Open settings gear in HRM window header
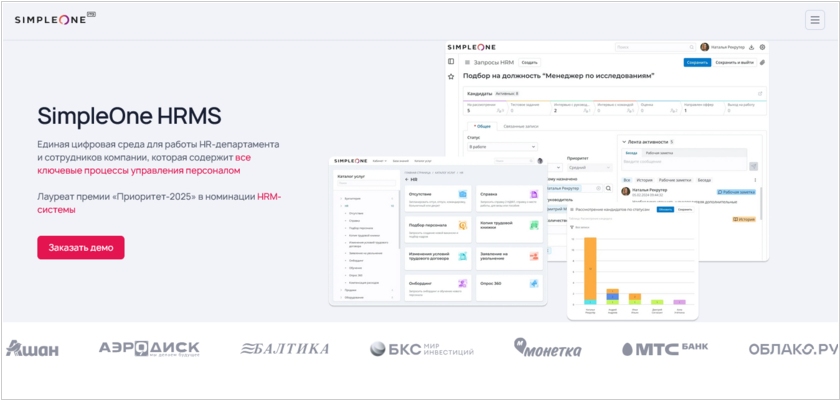Screen dimensions: 840x400 (x=762, y=47)
